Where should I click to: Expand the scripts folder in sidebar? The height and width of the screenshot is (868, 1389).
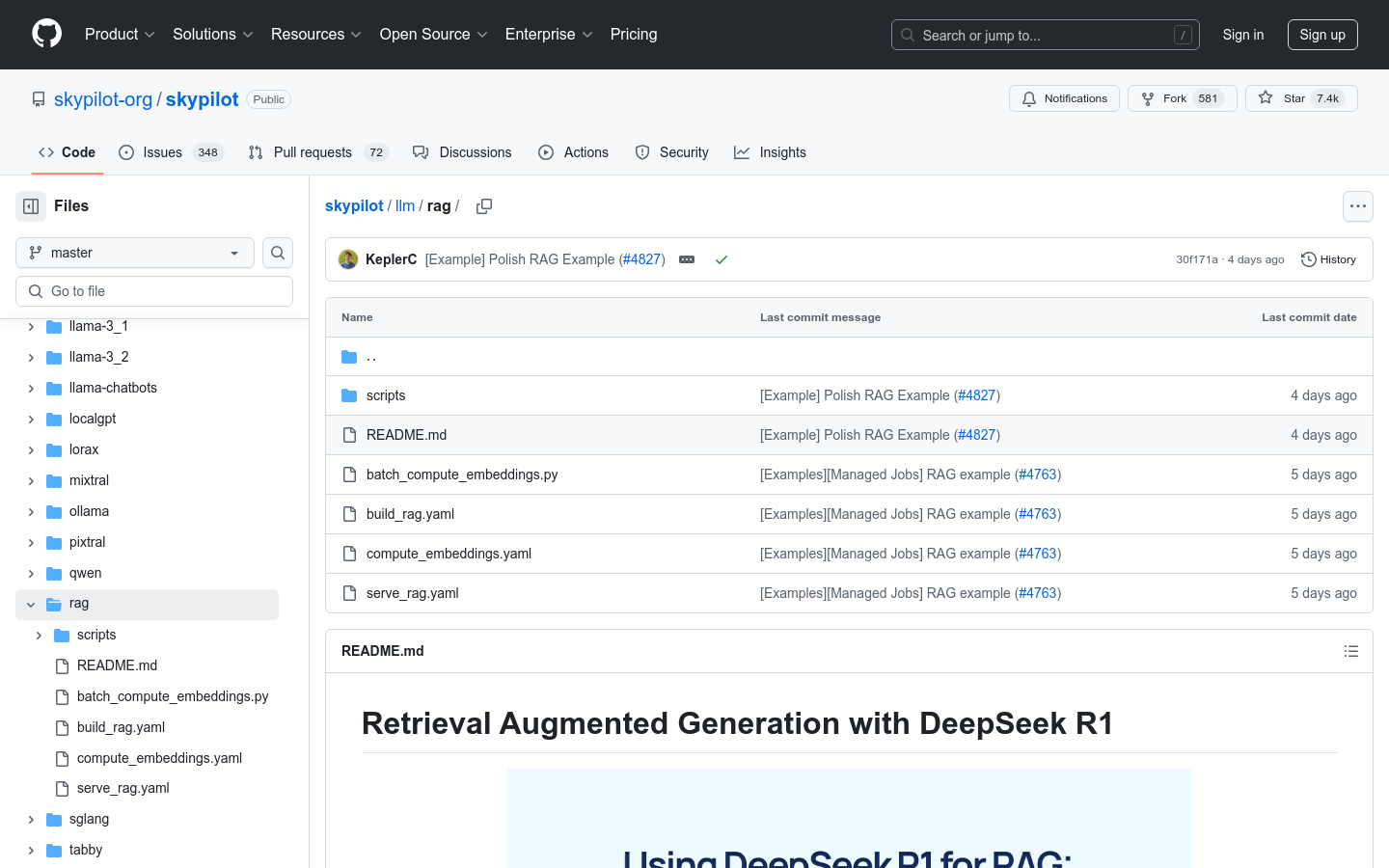click(x=39, y=635)
